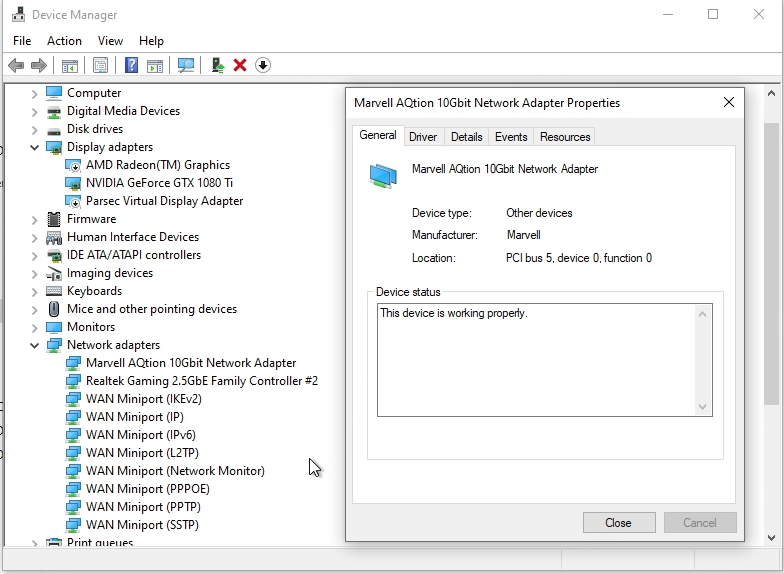Click the NVIDIA GeForce GTX 1080 Ti icon
Image resolution: width=784 pixels, height=574 pixels.
coord(73,184)
